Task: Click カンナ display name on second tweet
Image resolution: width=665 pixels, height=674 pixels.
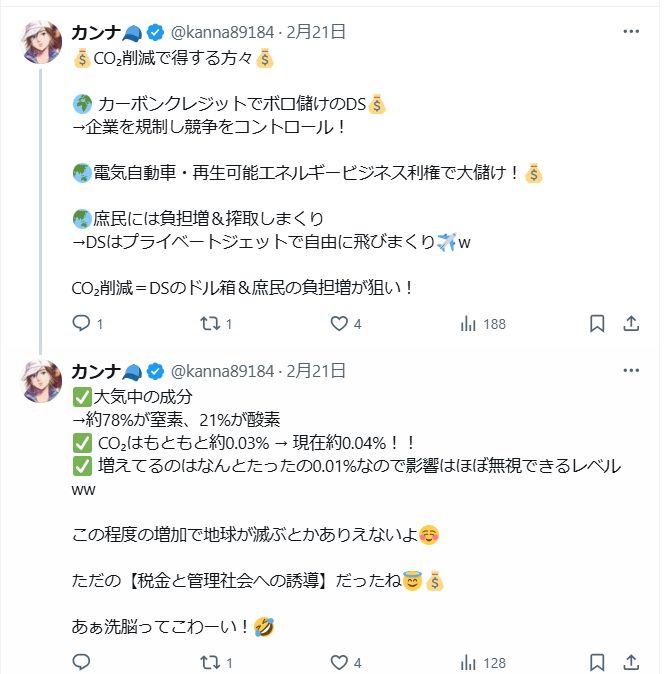Action: coord(96,371)
